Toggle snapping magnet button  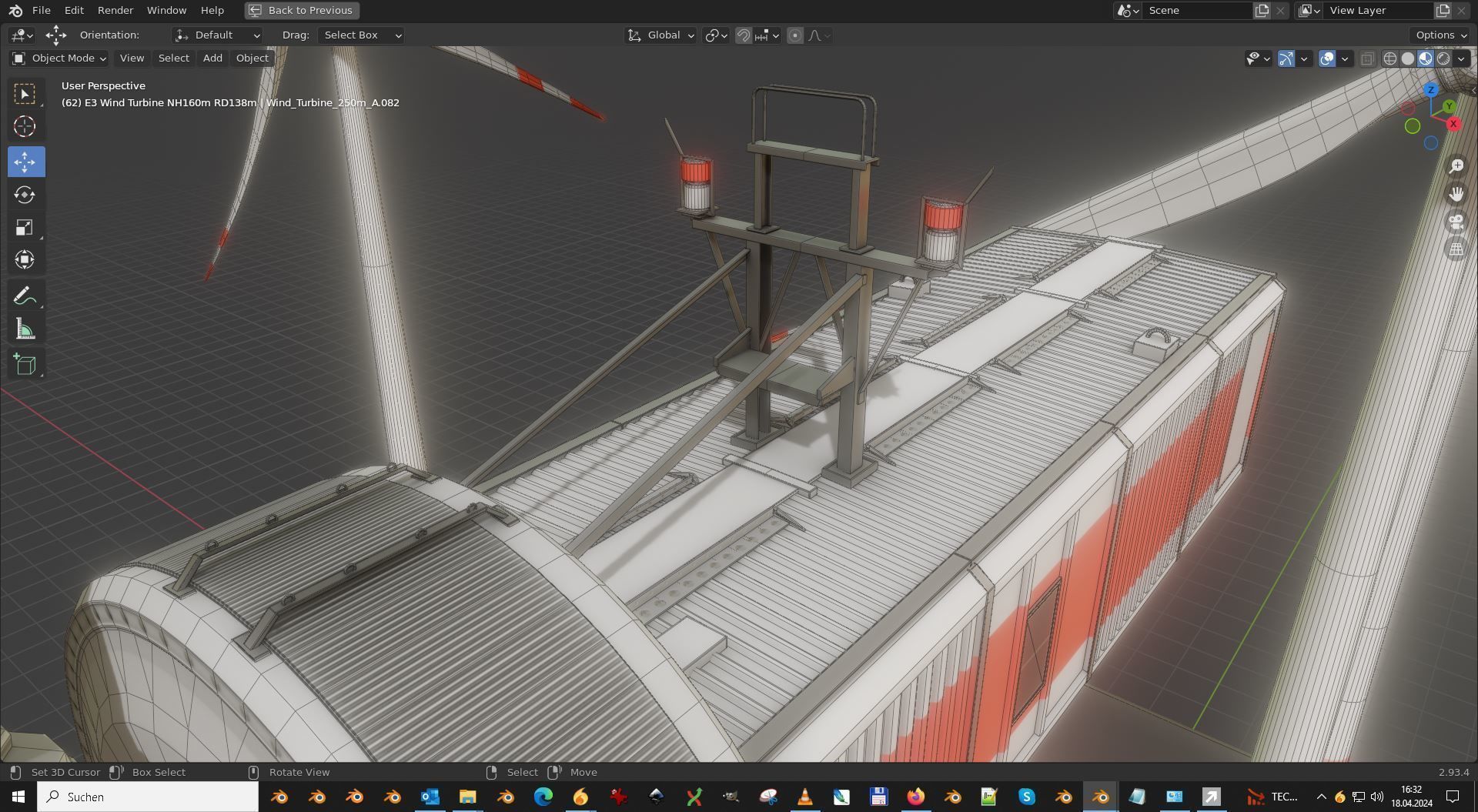(744, 35)
